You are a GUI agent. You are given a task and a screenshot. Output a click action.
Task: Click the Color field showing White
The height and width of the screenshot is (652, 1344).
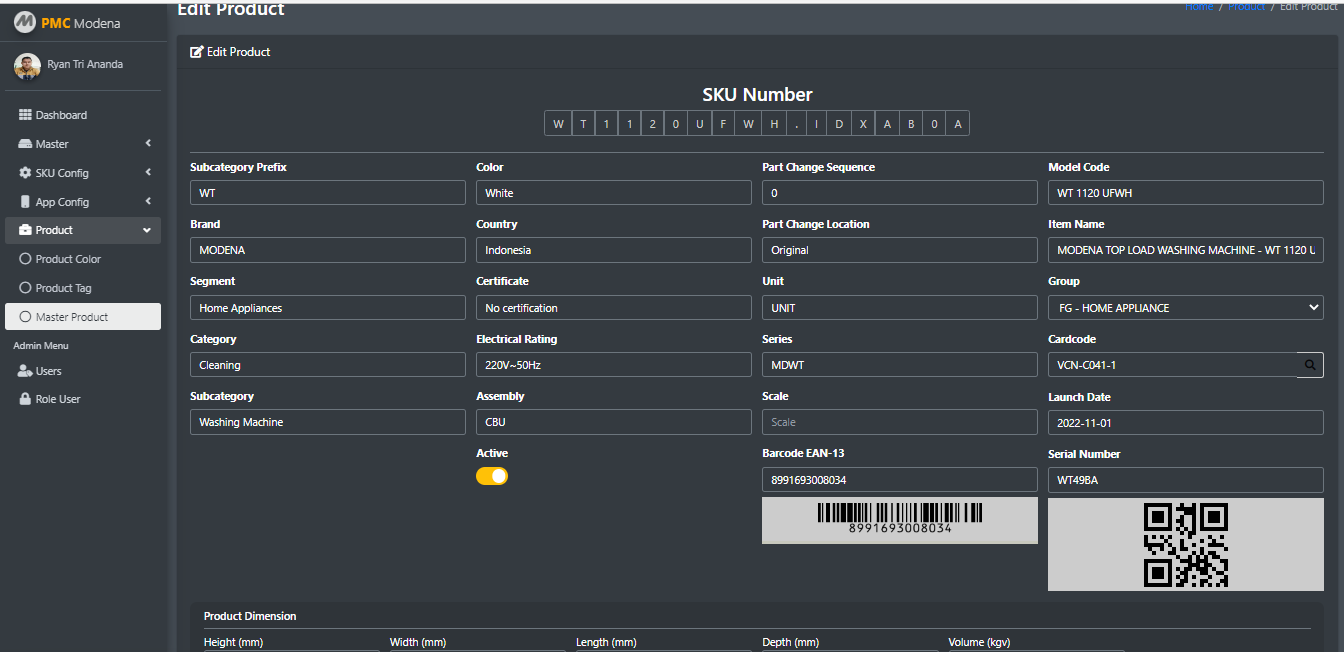tap(614, 193)
